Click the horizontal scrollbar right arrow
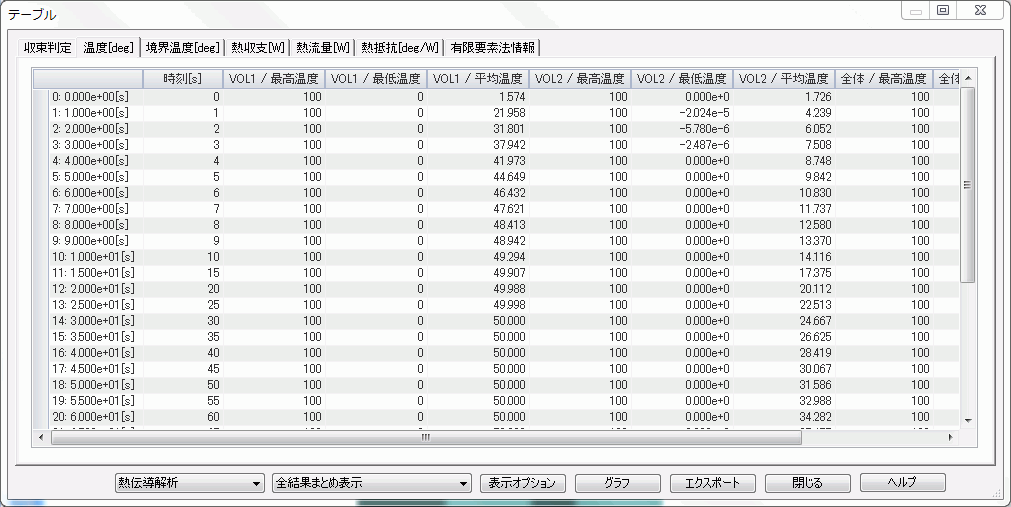Screen dimensions: 1011x507 pyautogui.click(x=950, y=437)
